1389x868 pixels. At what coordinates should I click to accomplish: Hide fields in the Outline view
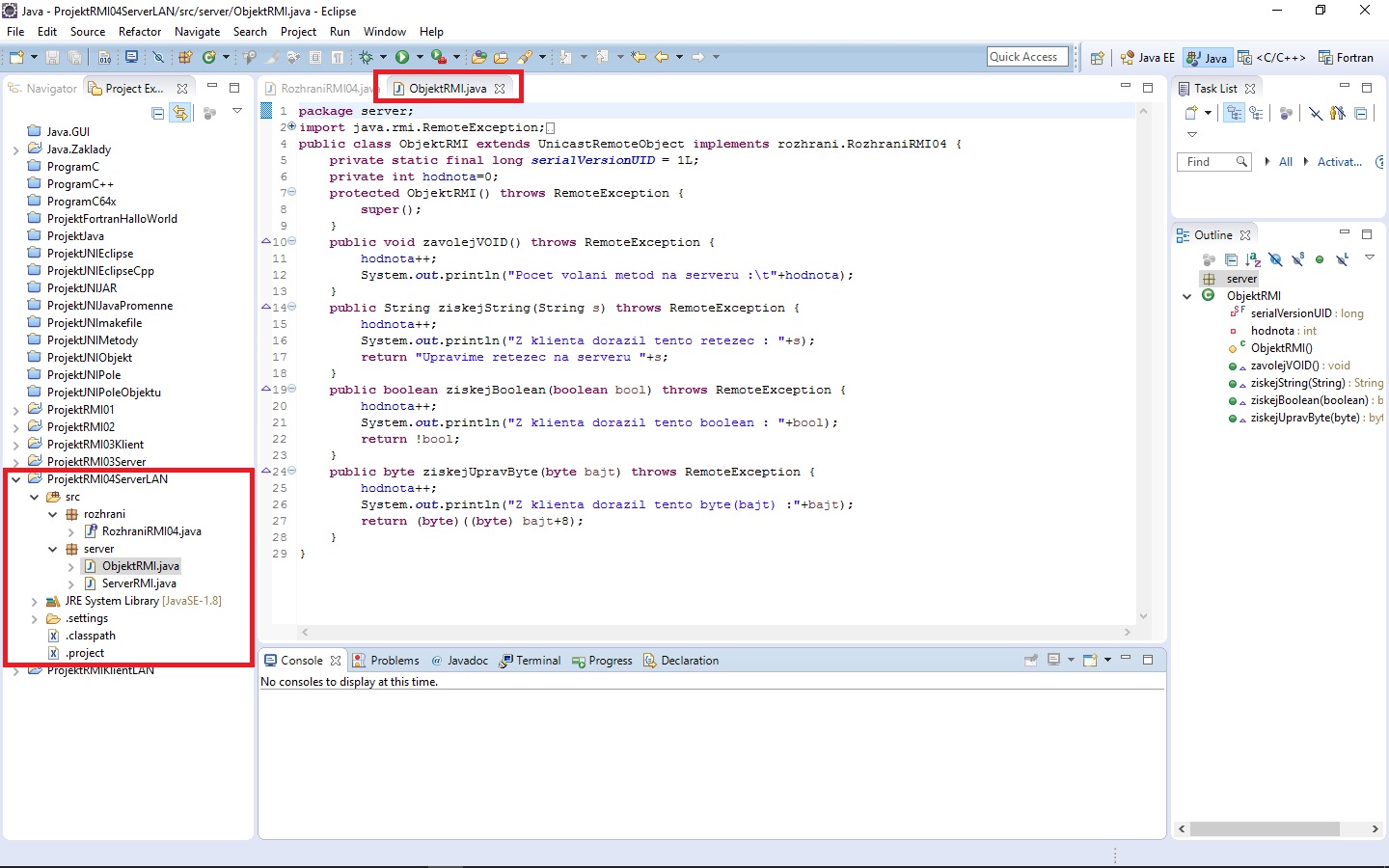click(x=1275, y=259)
